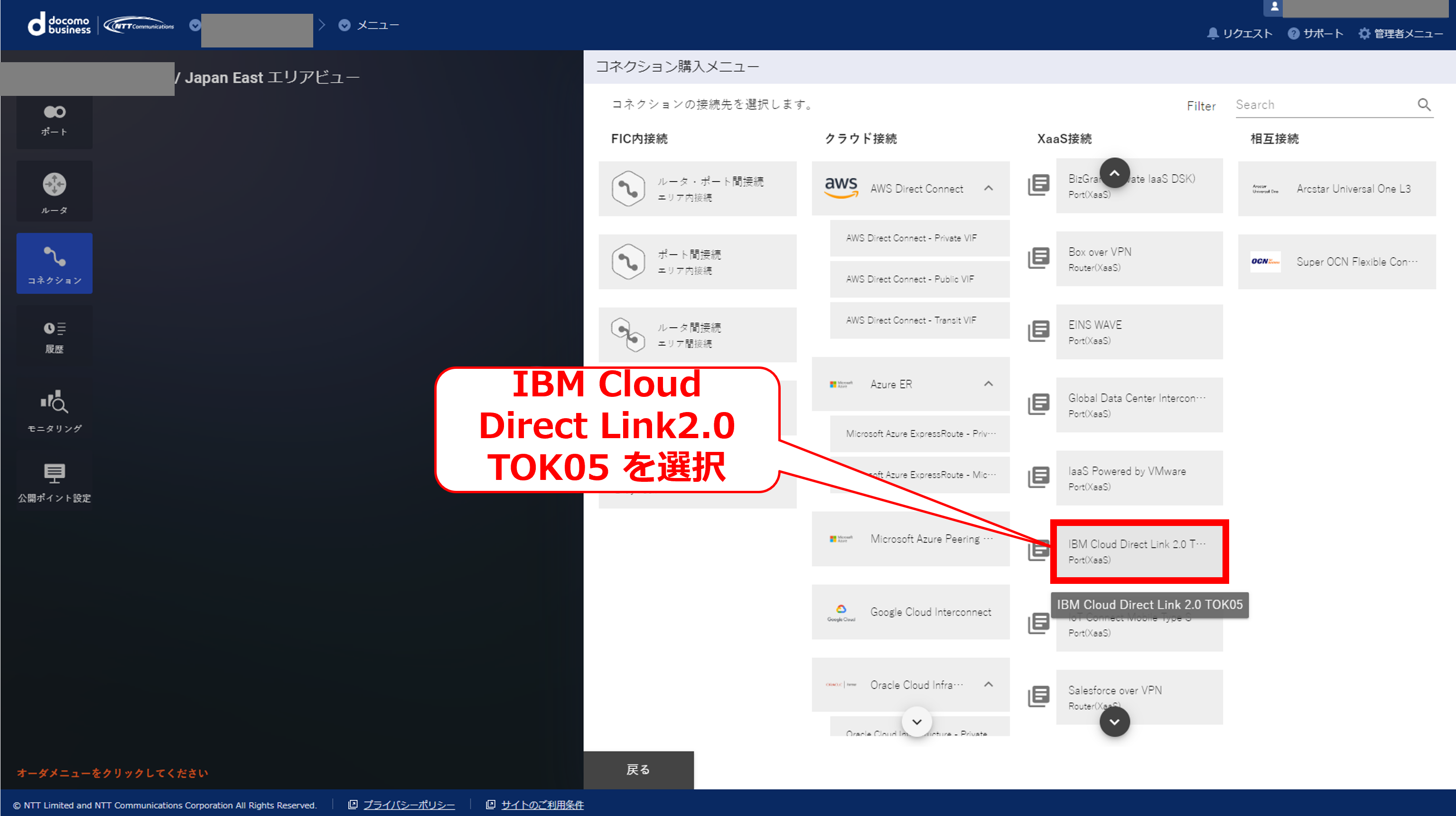Select Microsoft Azure Peering option

(x=910, y=539)
